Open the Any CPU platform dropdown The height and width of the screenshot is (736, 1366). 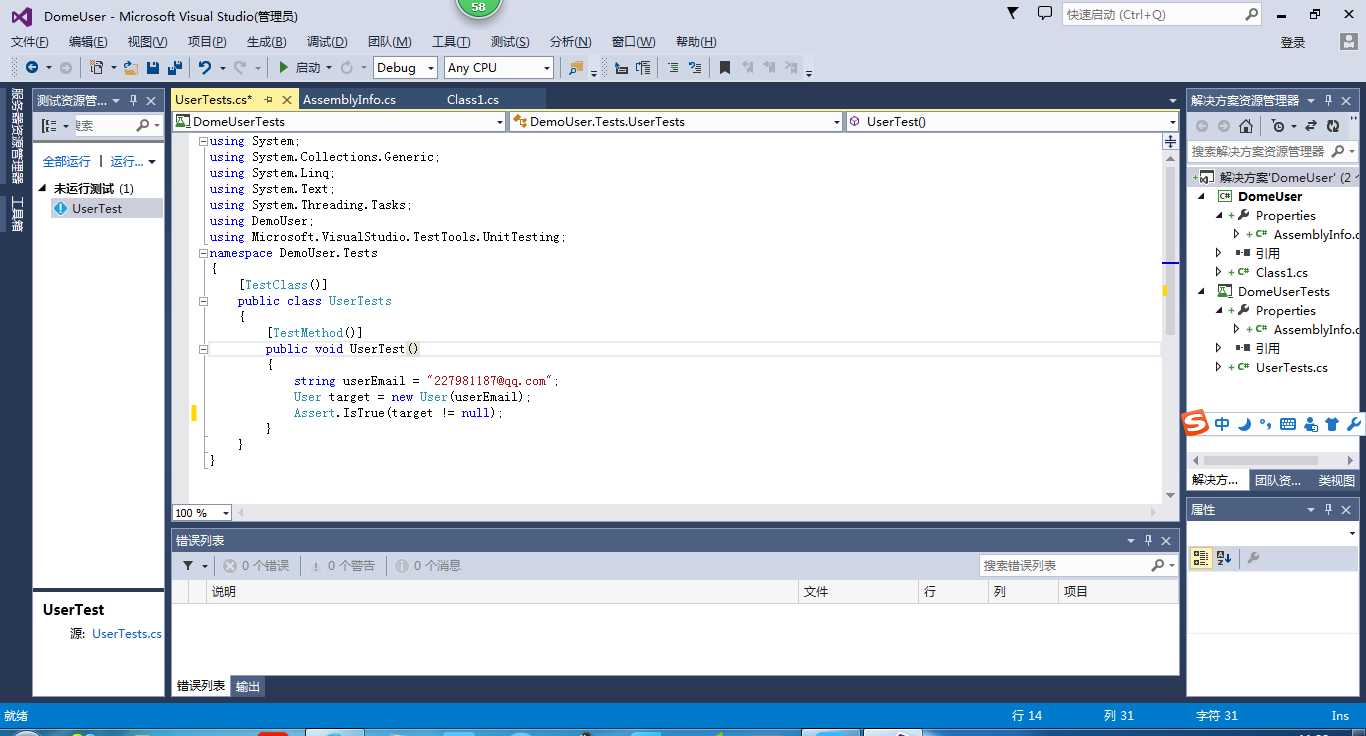coord(499,67)
